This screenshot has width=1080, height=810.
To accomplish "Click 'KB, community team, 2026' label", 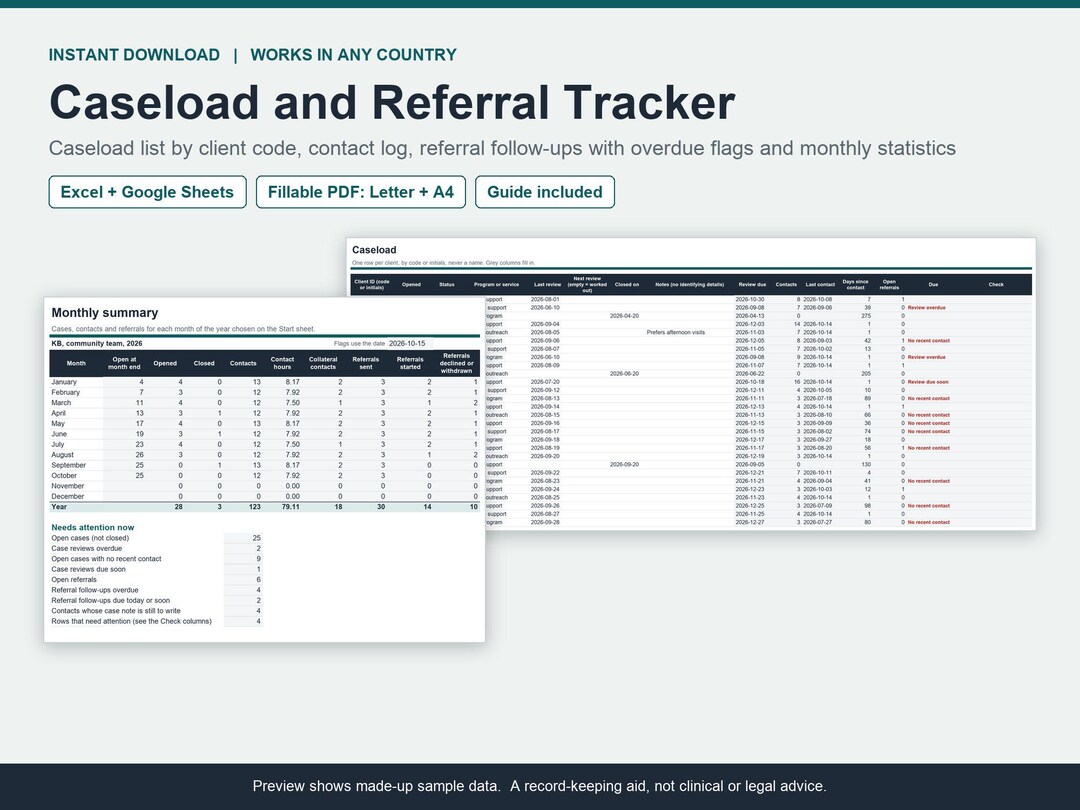I will point(97,343).
